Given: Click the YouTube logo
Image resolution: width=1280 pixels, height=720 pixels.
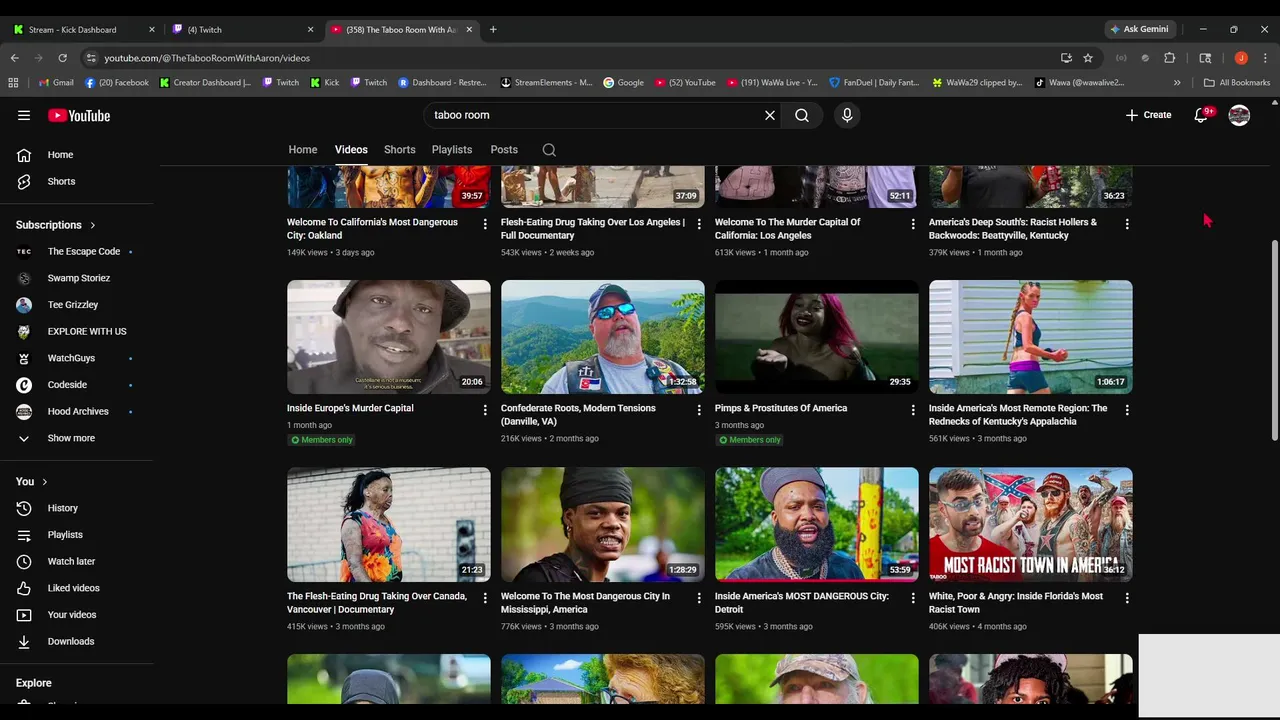Looking at the screenshot, I should tap(79, 115).
